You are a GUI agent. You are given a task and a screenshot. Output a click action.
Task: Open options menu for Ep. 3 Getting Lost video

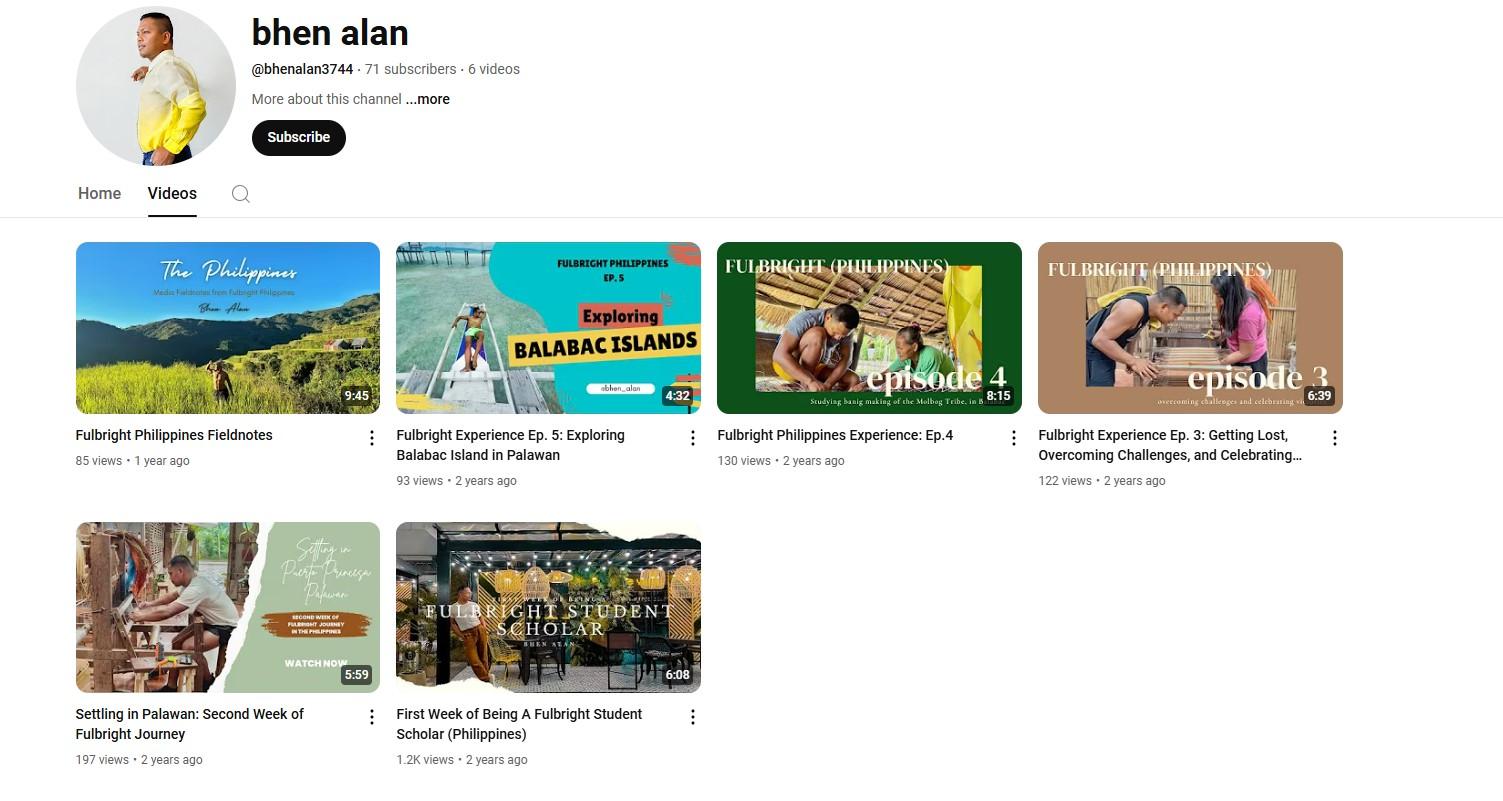click(1335, 438)
